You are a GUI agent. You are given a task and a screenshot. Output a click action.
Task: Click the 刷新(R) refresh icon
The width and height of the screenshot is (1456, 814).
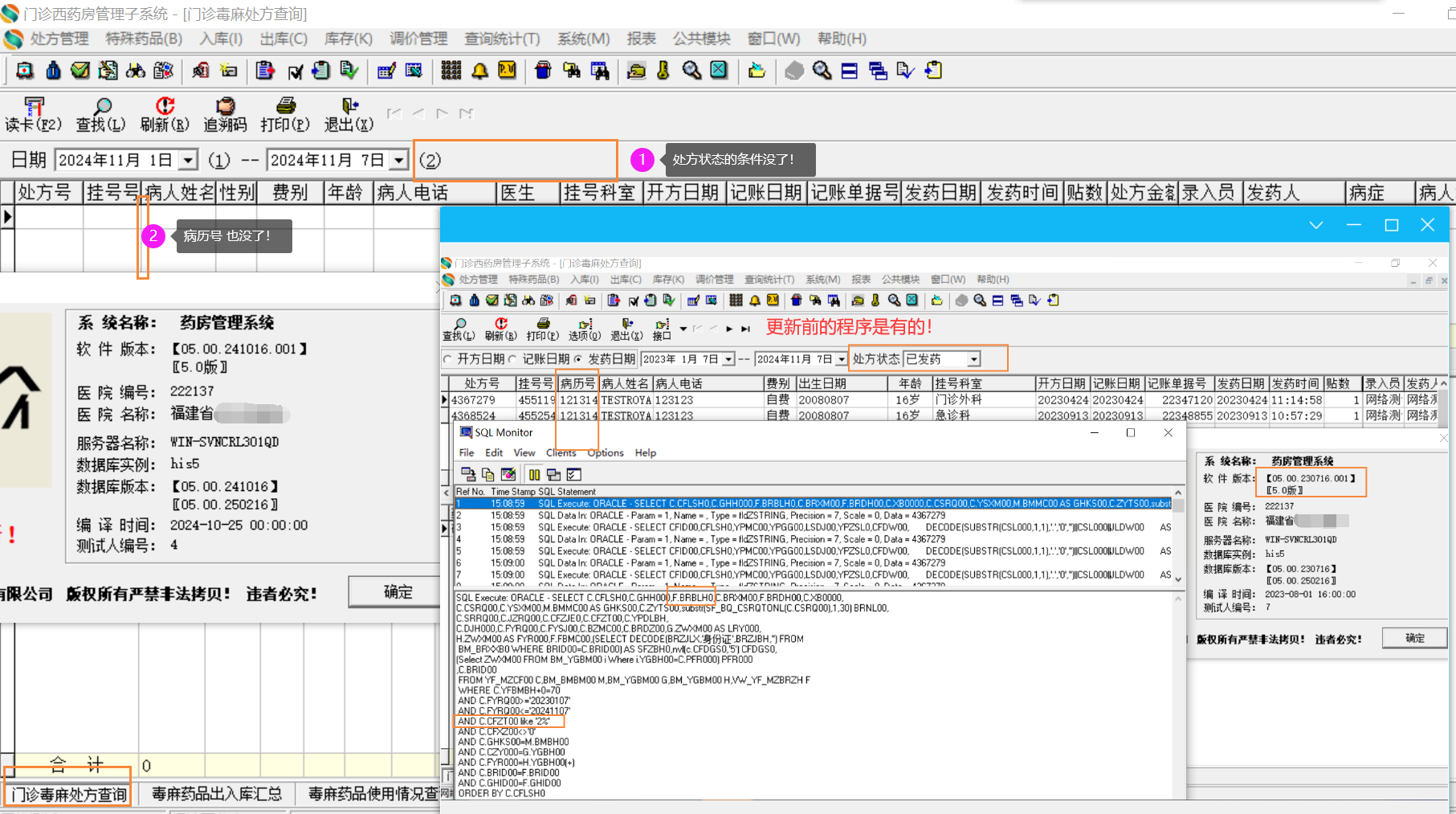tap(165, 107)
